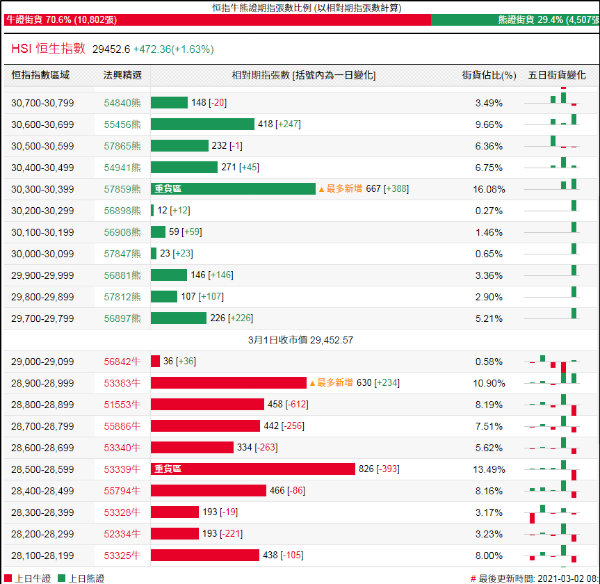
Task: Open the 52334牛 warrant link
Action: click(122, 534)
